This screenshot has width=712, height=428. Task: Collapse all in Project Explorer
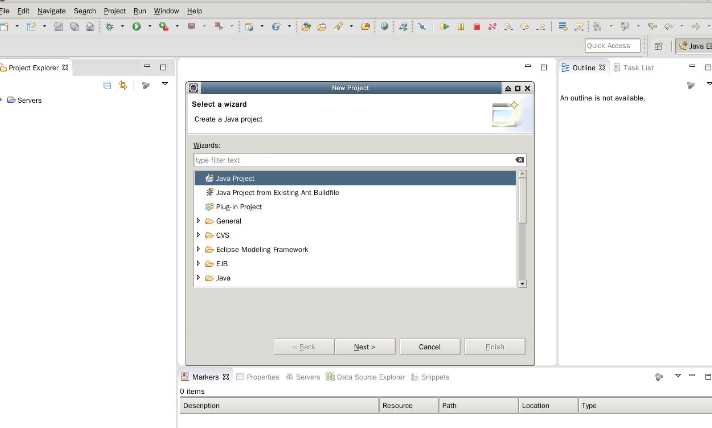click(107, 85)
